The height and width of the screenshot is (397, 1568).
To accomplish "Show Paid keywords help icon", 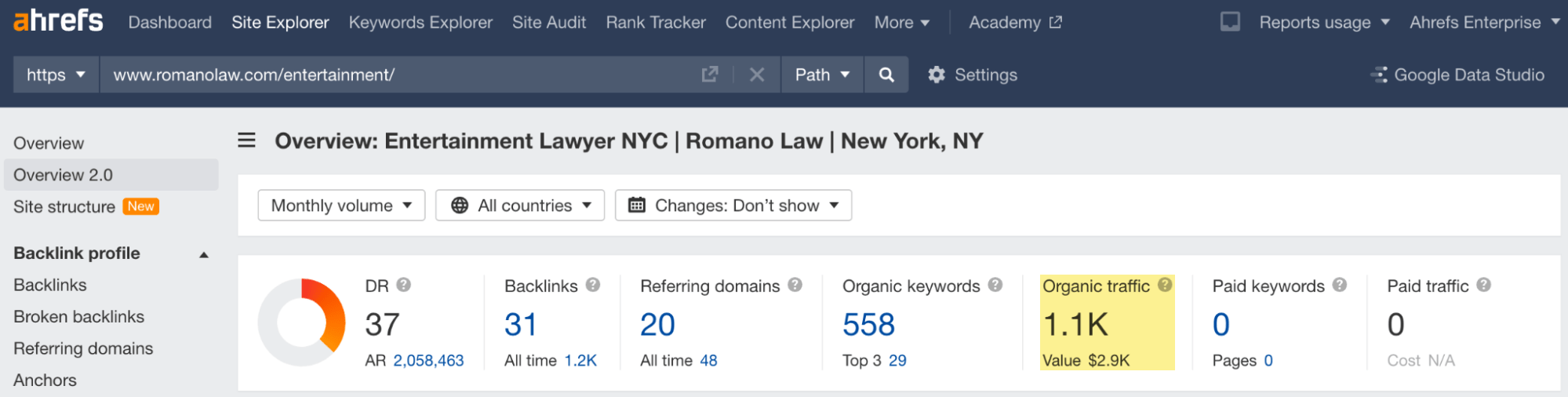I will click(1340, 285).
